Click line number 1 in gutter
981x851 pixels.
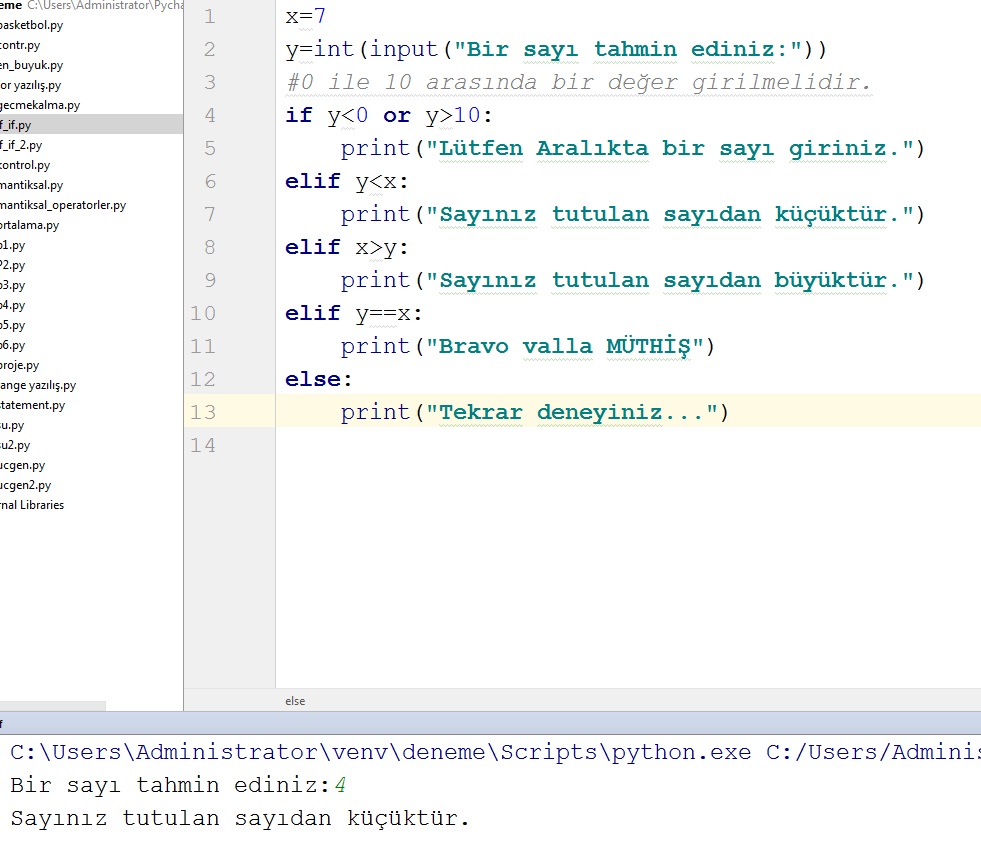pyautogui.click(x=210, y=16)
